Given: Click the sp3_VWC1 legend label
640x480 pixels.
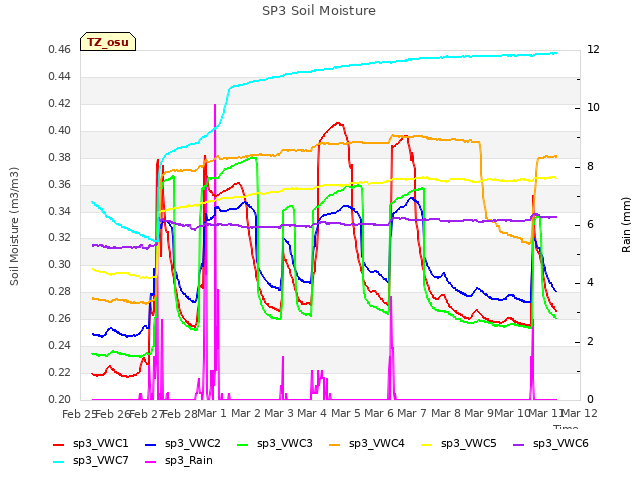Looking at the screenshot, I should coord(101,443).
